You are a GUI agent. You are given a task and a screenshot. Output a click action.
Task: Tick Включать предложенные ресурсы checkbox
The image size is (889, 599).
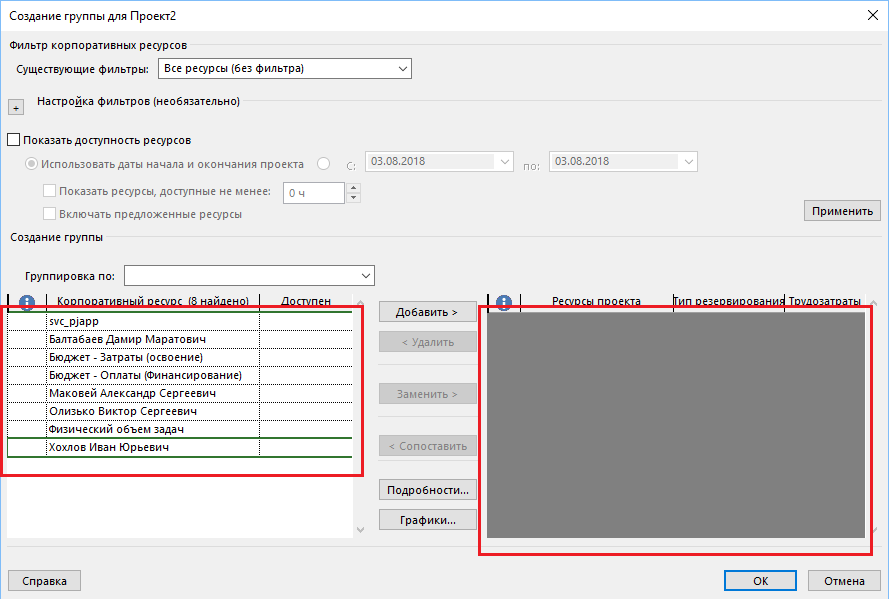tap(49, 214)
